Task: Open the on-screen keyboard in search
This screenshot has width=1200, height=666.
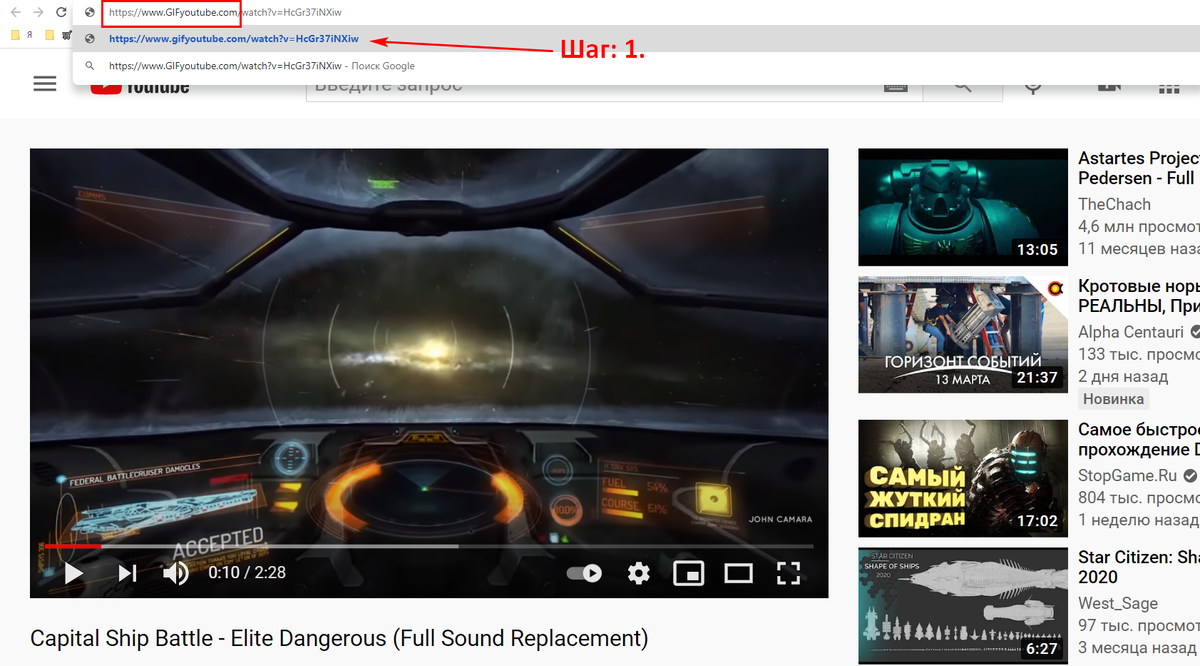Action: tap(896, 87)
